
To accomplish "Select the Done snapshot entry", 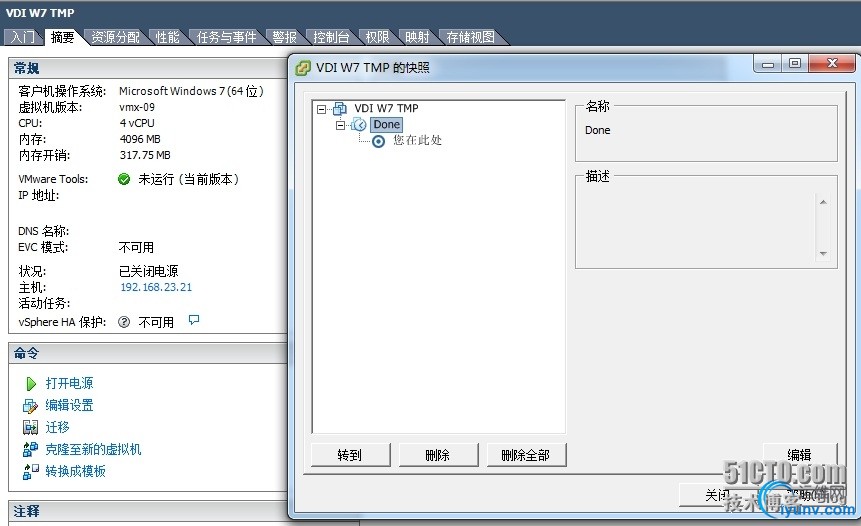I will [x=387, y=125].
